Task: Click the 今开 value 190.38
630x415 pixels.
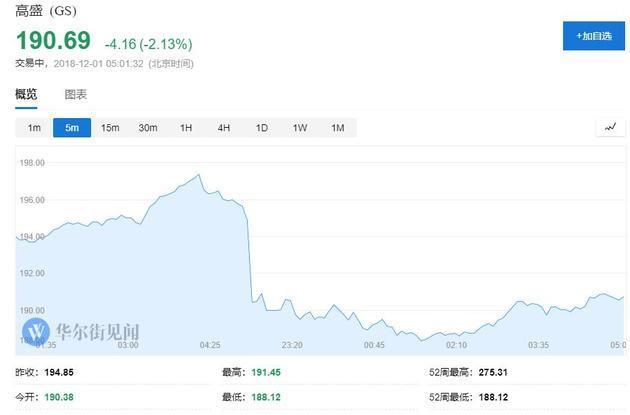Action: pyautogui.click(x=59, y=397)
